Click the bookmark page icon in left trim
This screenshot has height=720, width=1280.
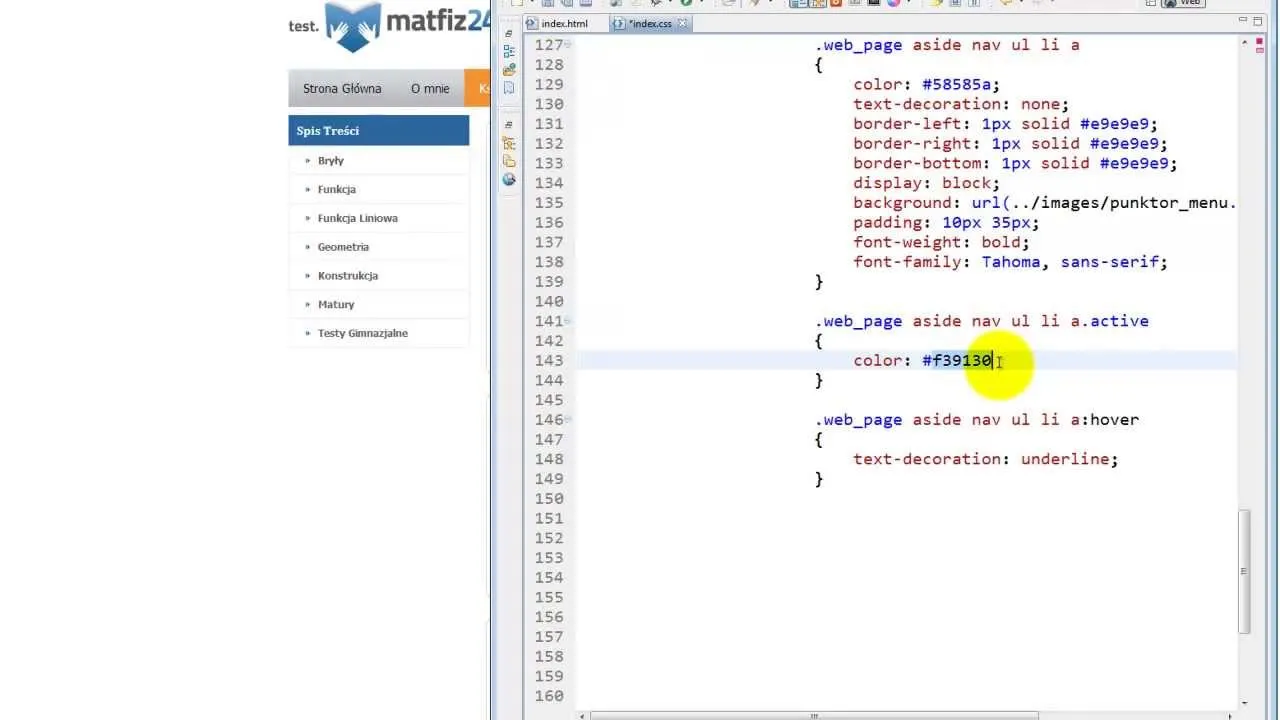pyautogui.click(x=509, y=88)
